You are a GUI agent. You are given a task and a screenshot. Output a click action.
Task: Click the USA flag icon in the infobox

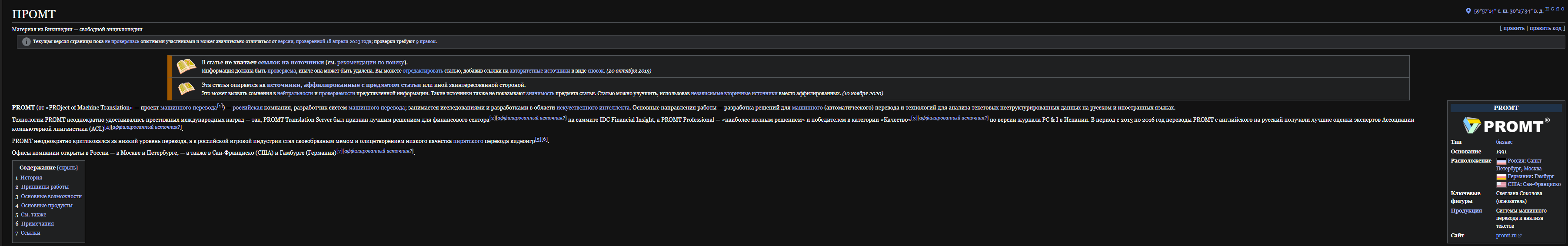pyautogui.click(x=1501, y=184)
